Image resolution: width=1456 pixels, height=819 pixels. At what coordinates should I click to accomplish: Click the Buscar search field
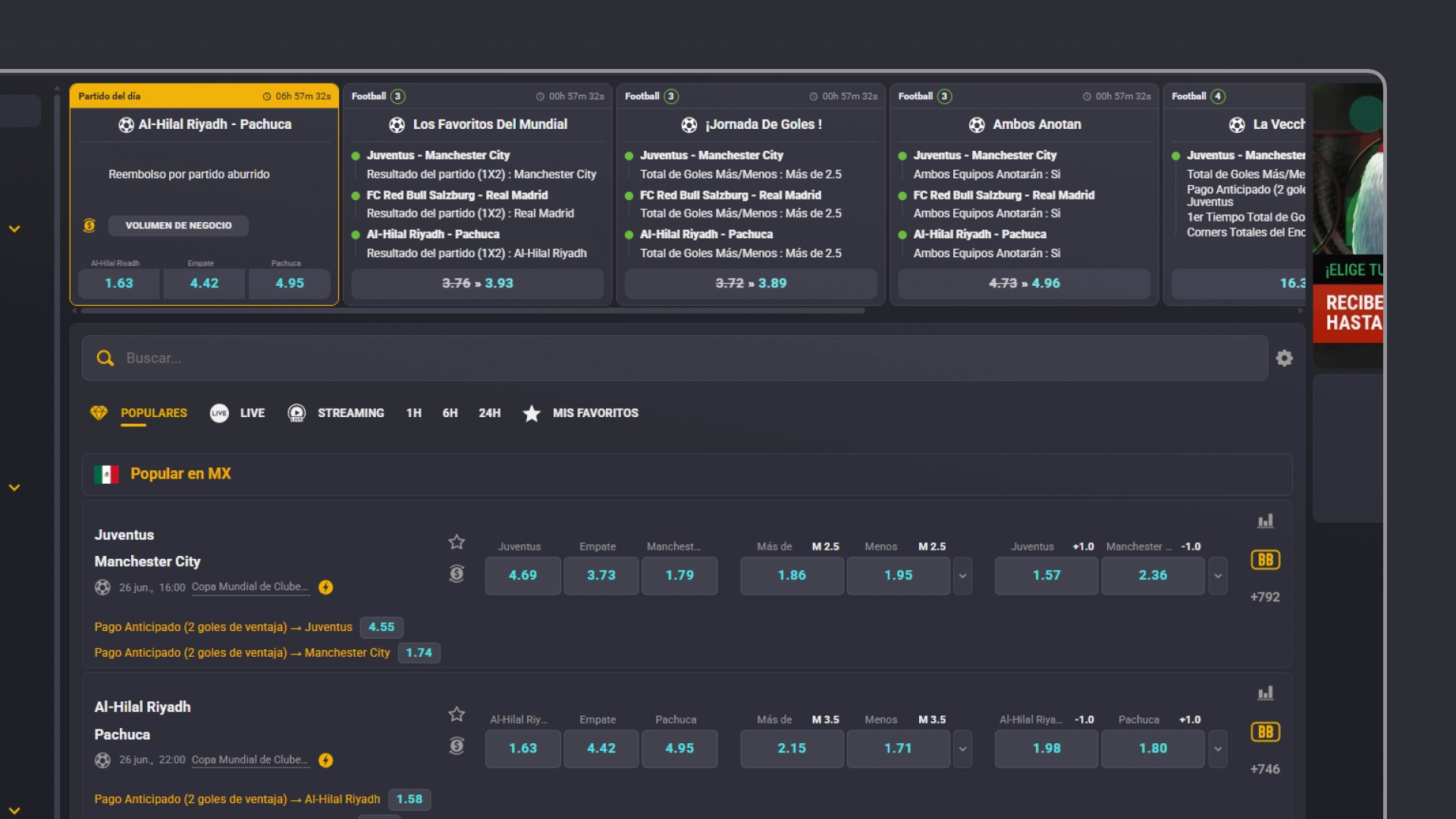point(675,358)
